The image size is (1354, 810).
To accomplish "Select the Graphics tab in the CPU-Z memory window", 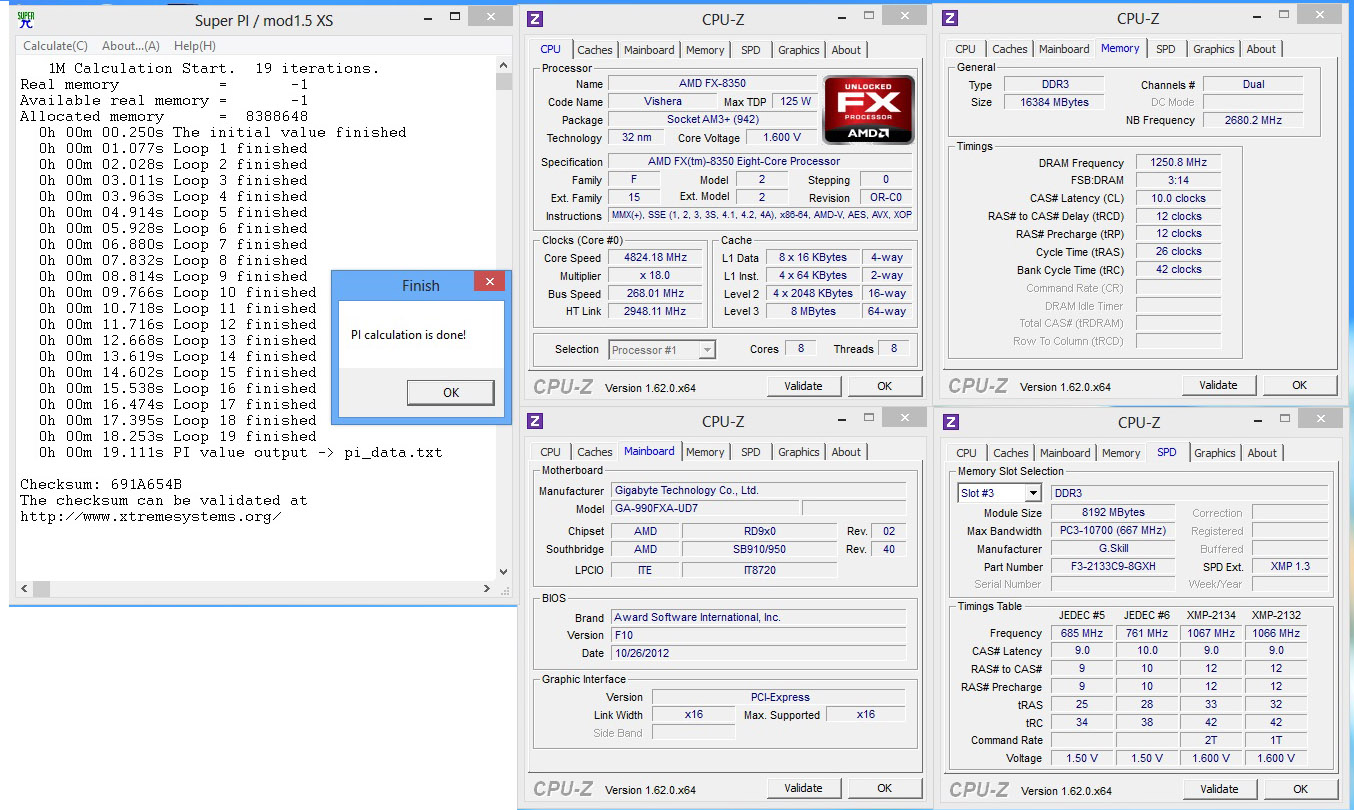I will [x=1214, y=49].
